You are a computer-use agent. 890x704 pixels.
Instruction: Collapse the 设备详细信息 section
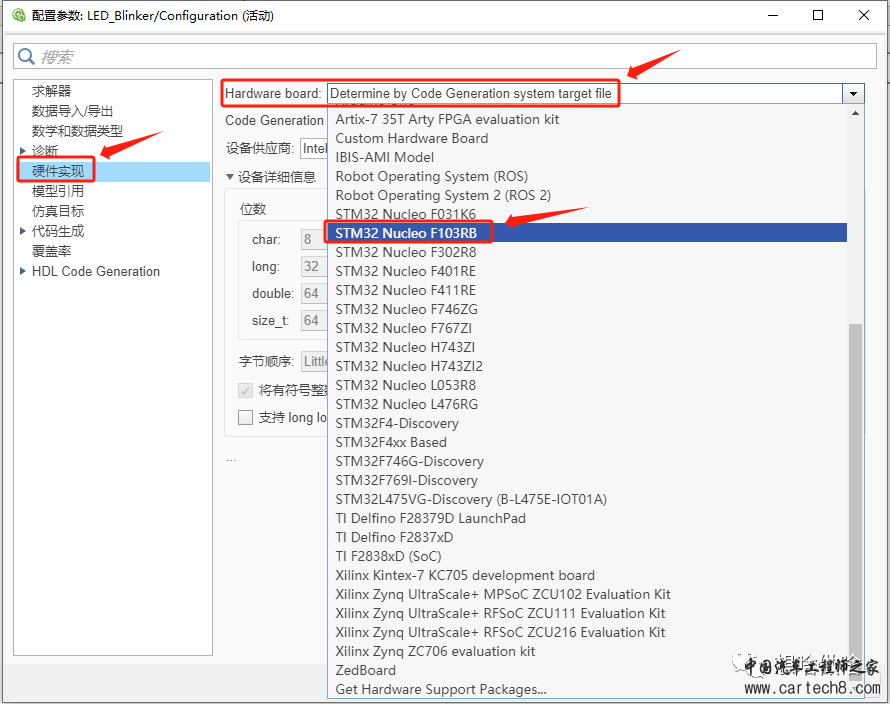click(x=230, y=177)
